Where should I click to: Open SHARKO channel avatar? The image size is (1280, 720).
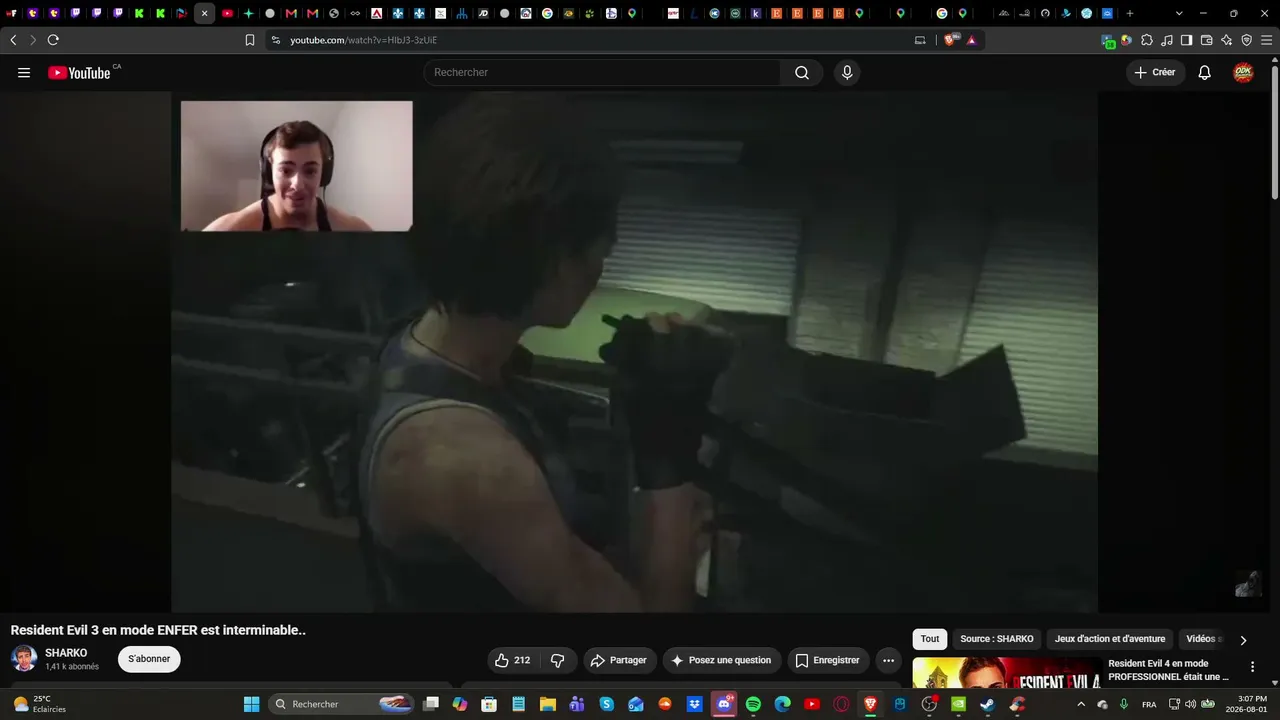[x=24, y=659]
